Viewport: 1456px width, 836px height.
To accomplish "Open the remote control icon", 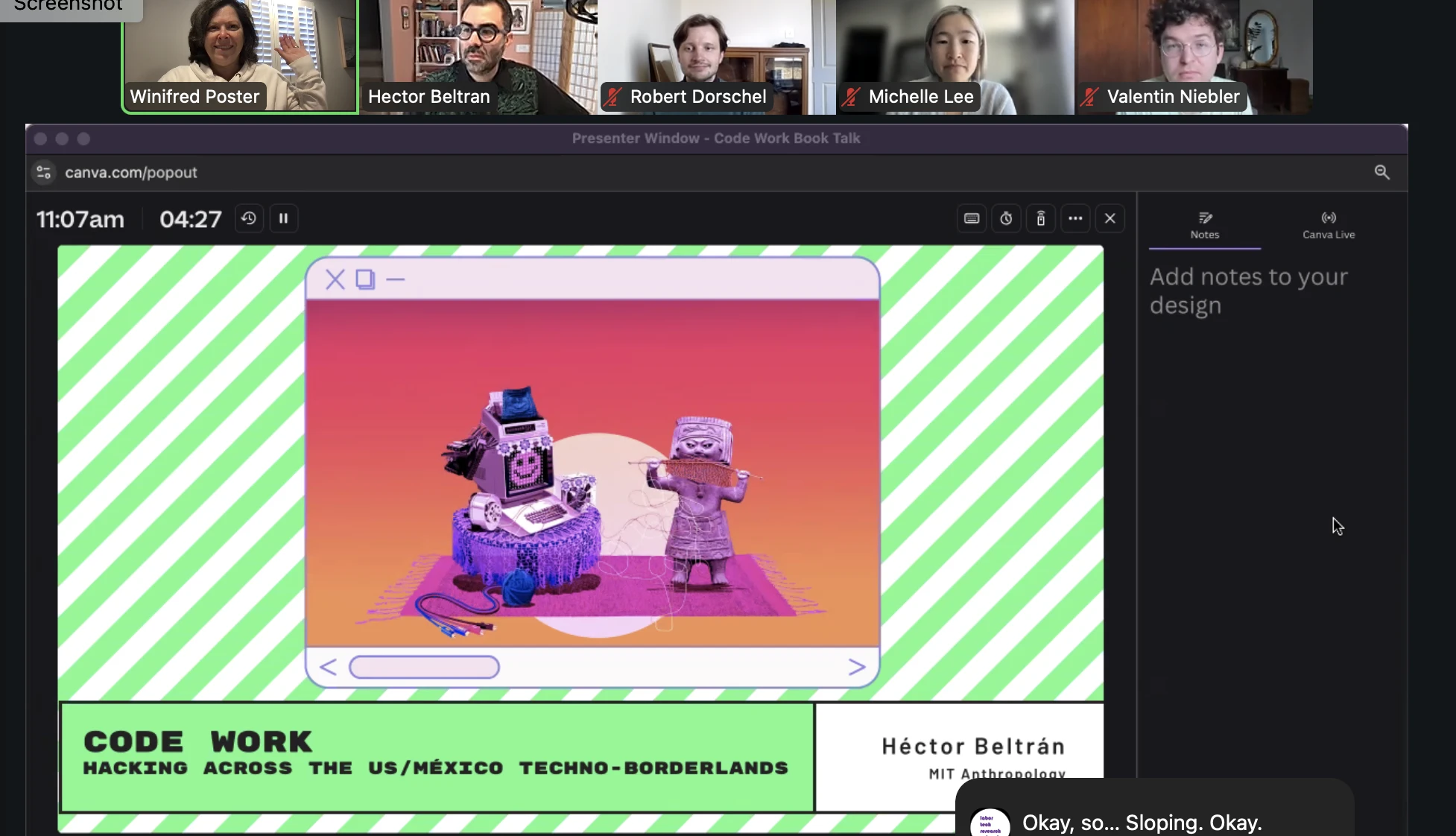I will coord(1041,218).
